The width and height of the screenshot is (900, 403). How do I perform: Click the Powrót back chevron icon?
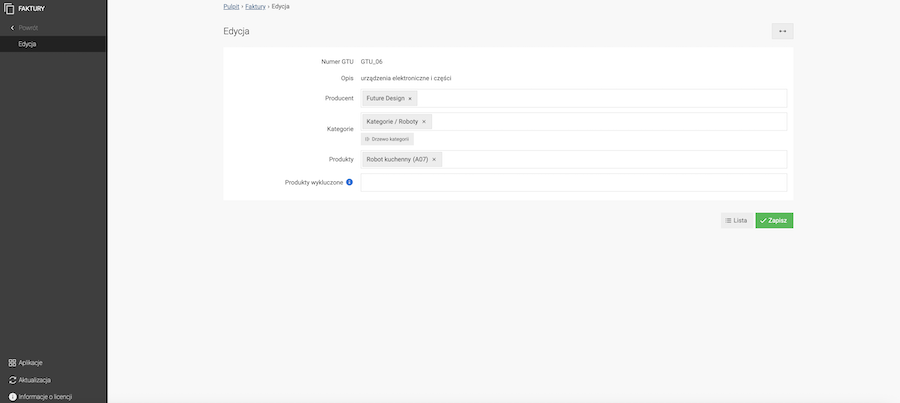11,28
